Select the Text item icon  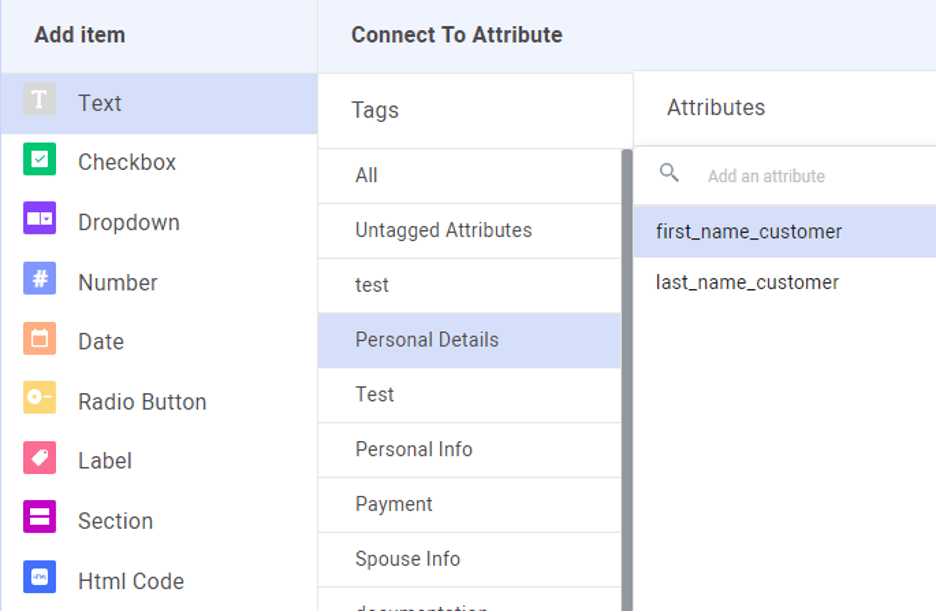40,101
